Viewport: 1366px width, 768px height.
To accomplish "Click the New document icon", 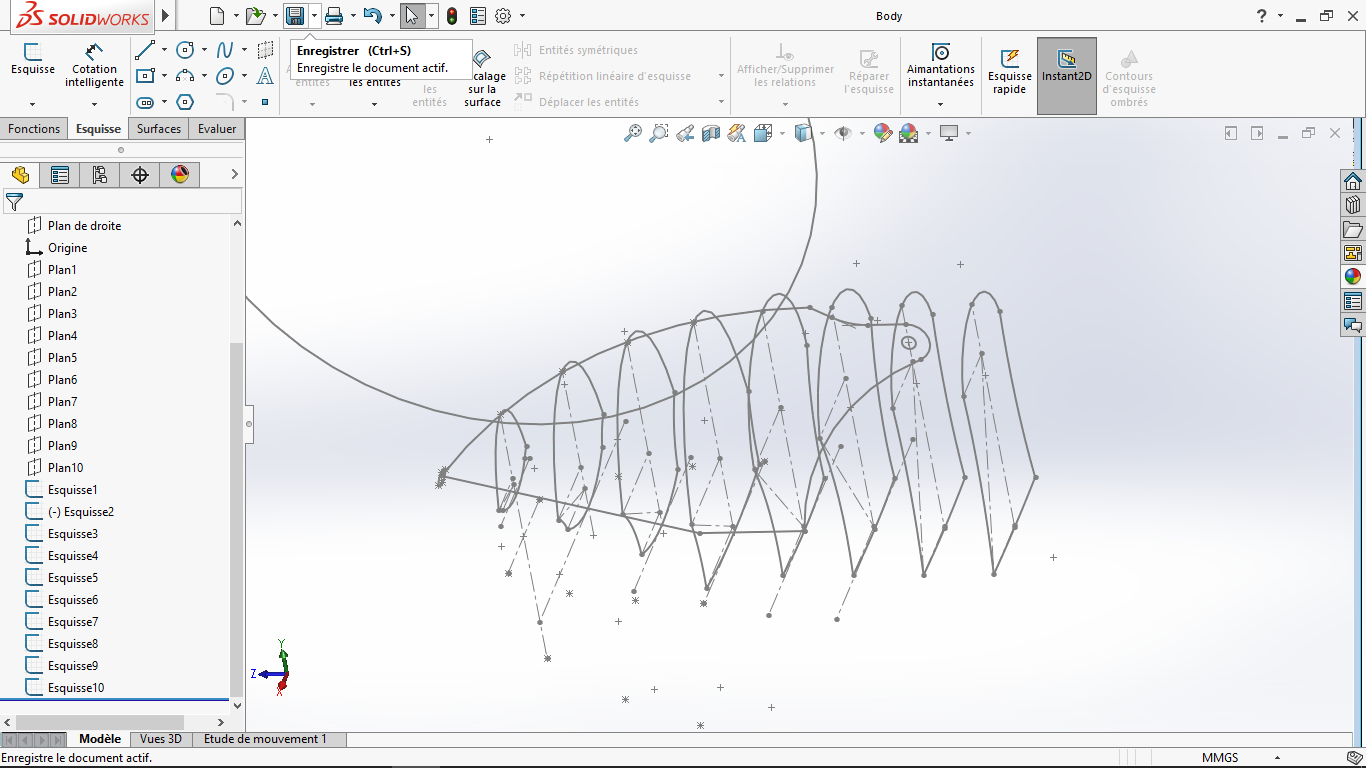I will [x=217, y=15].
